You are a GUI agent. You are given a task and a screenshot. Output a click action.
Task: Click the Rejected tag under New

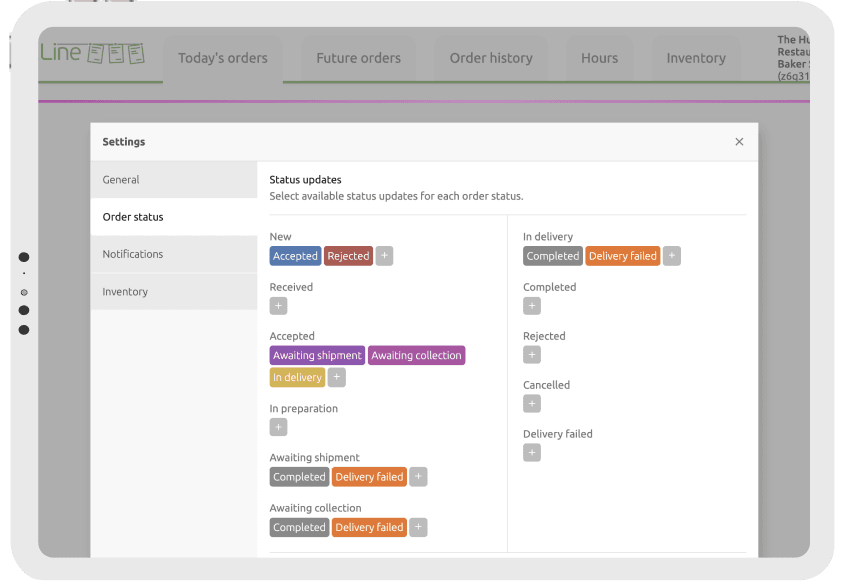click(x=348, y=255)
